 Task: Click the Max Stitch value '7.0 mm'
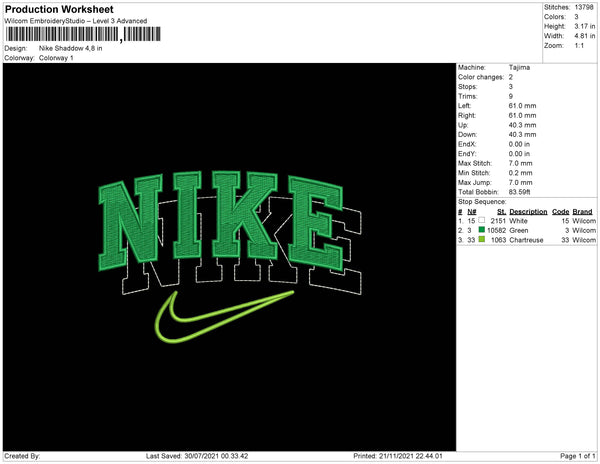click(x=520, y=163)
